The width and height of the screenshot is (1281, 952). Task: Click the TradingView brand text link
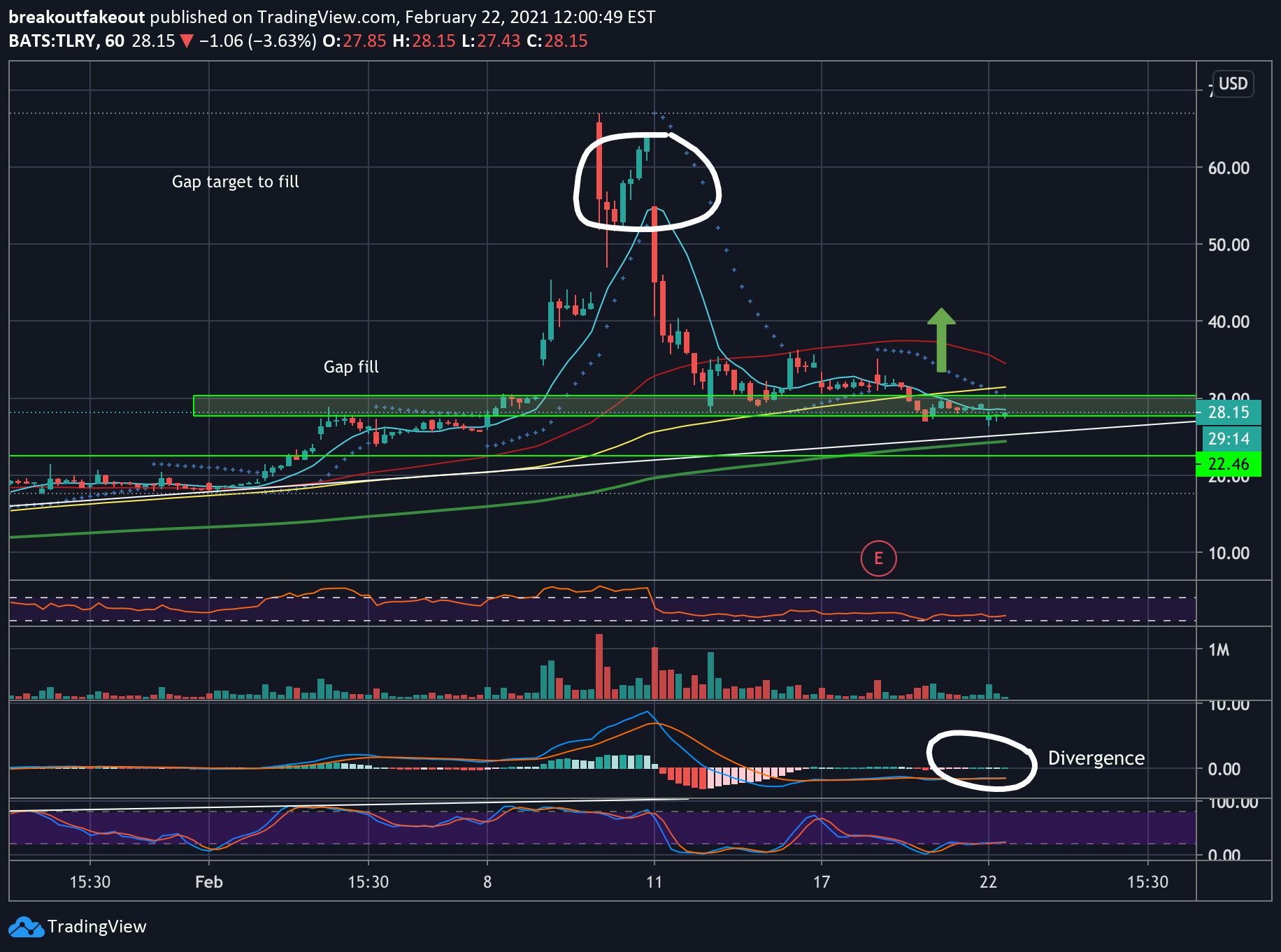click(97, 927)
